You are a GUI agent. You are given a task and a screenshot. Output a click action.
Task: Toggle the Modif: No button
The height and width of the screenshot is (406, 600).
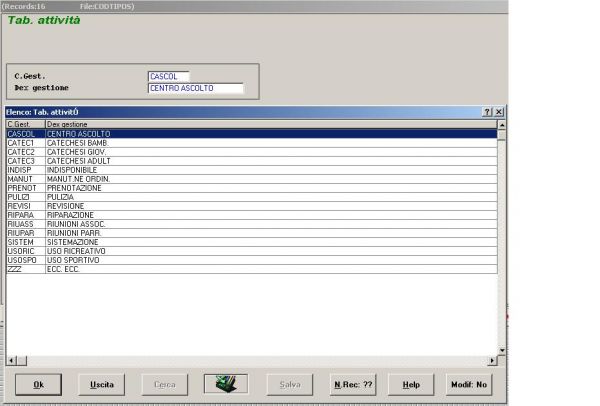tap(468, 384)
